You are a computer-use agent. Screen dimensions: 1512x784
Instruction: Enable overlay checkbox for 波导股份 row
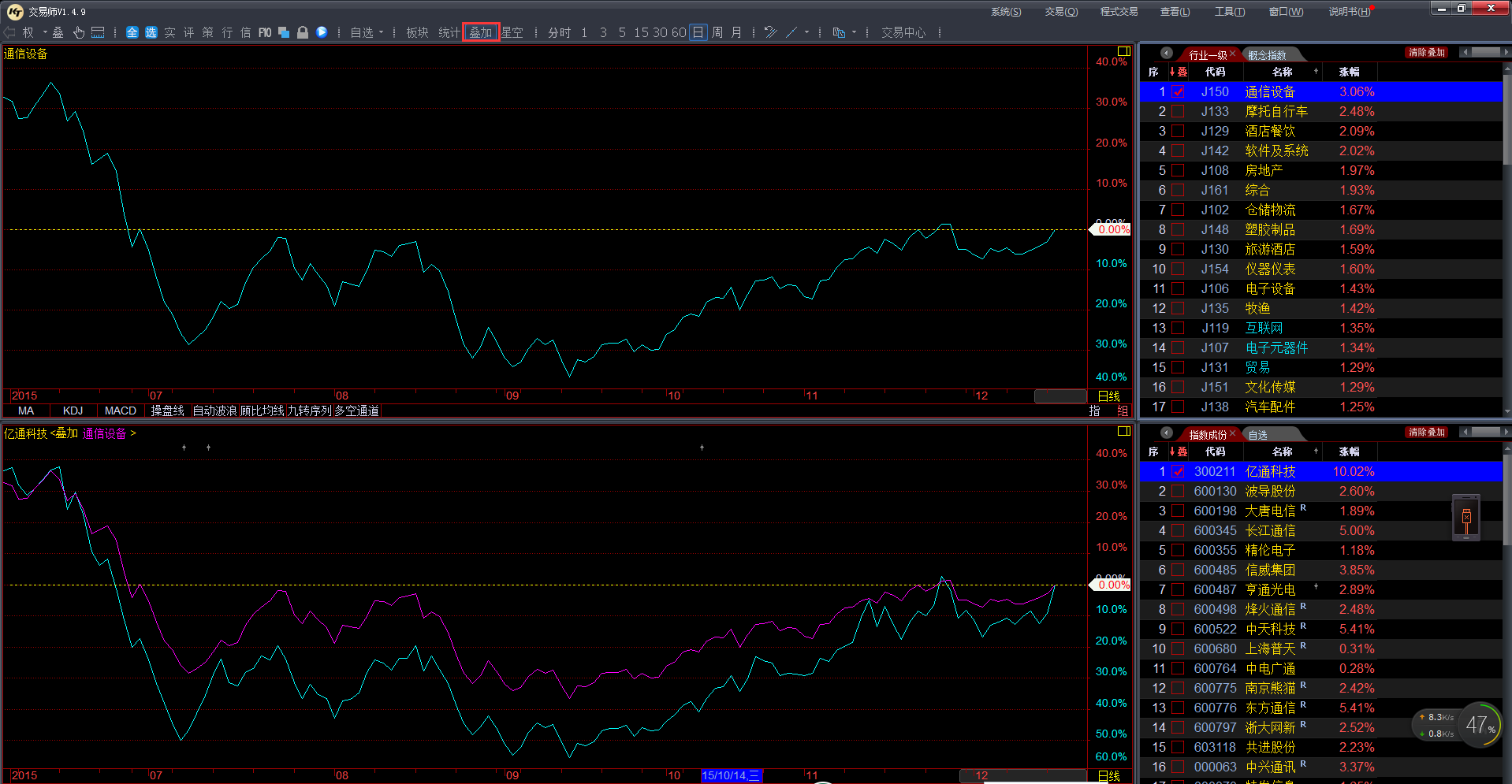(x=1178, y=491)
